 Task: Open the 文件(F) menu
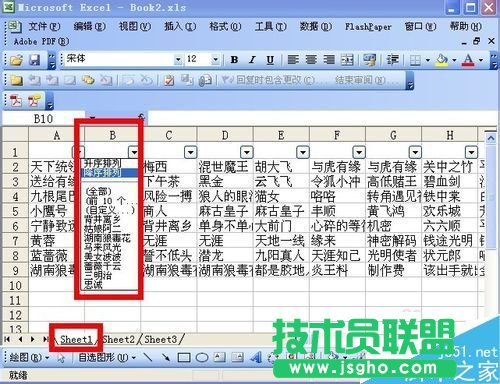tap(44, 26)
